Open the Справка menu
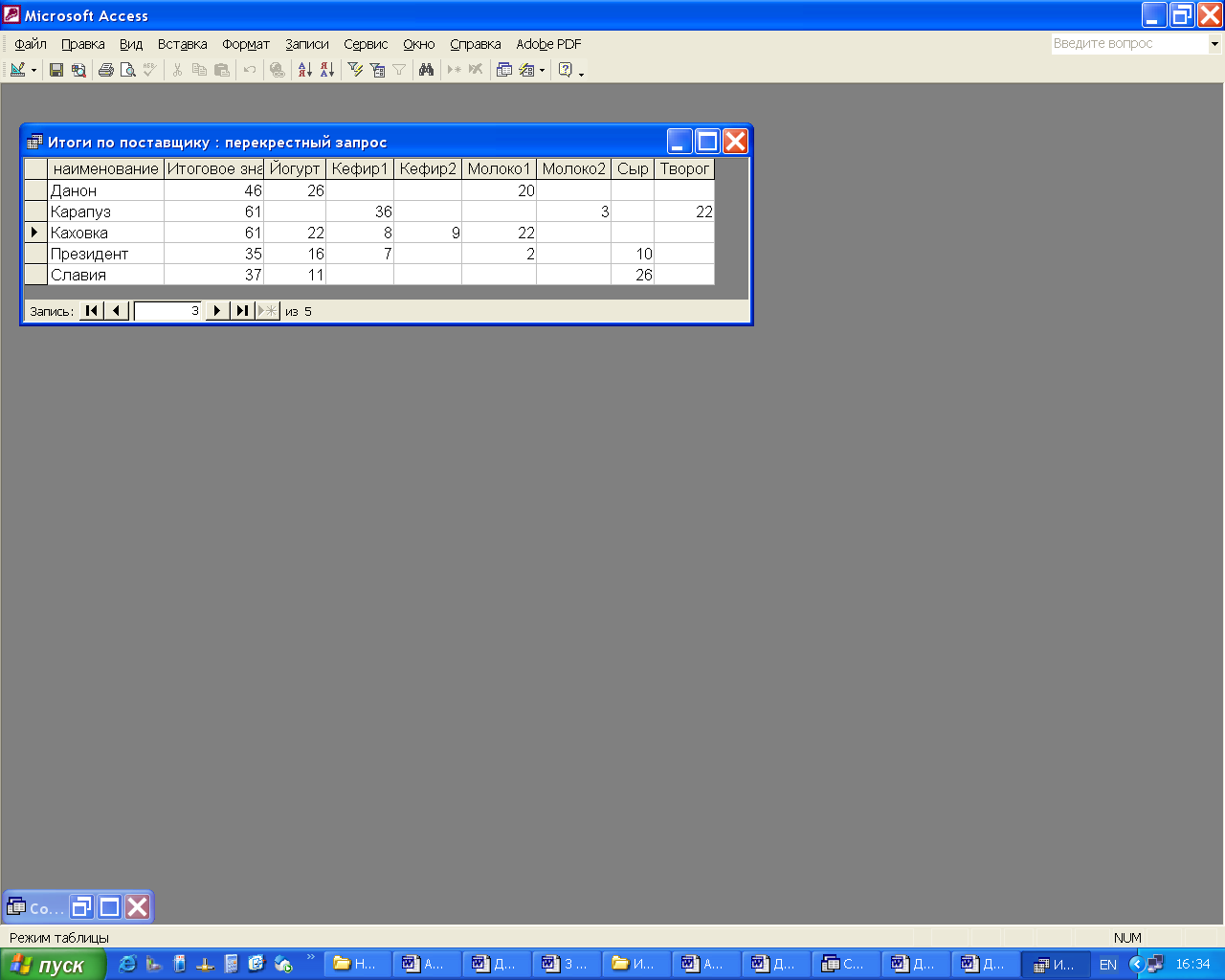 tap(476, 44)
